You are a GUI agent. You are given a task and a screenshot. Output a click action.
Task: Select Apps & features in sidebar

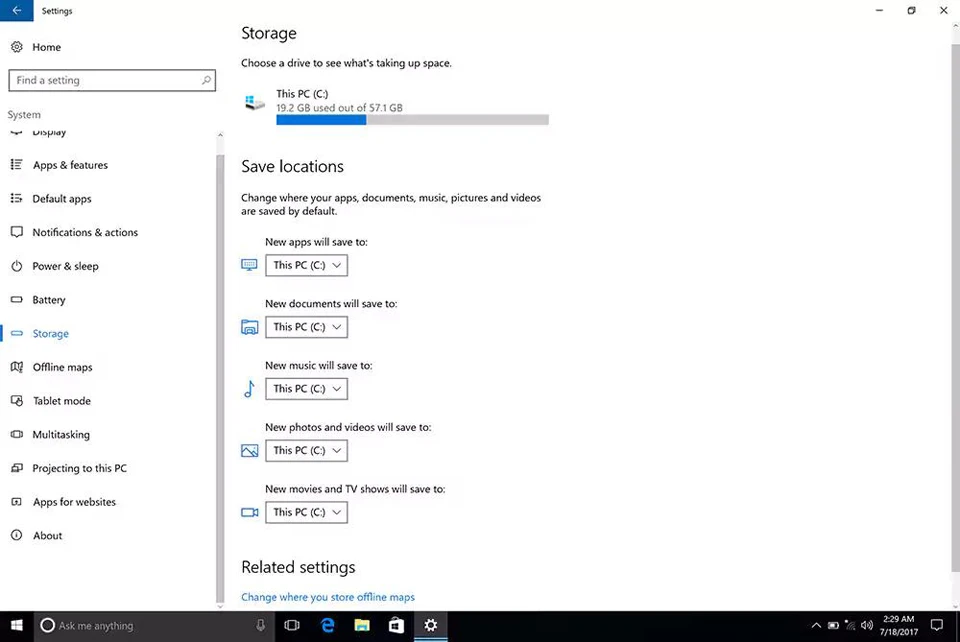click(x=70, y=165)
